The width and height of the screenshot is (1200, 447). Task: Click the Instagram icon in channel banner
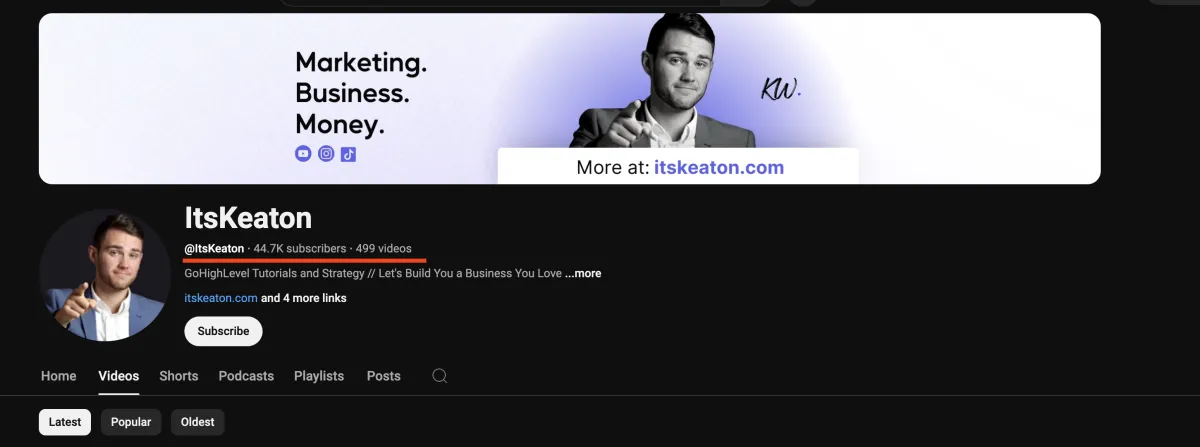[x=326, y=154]
